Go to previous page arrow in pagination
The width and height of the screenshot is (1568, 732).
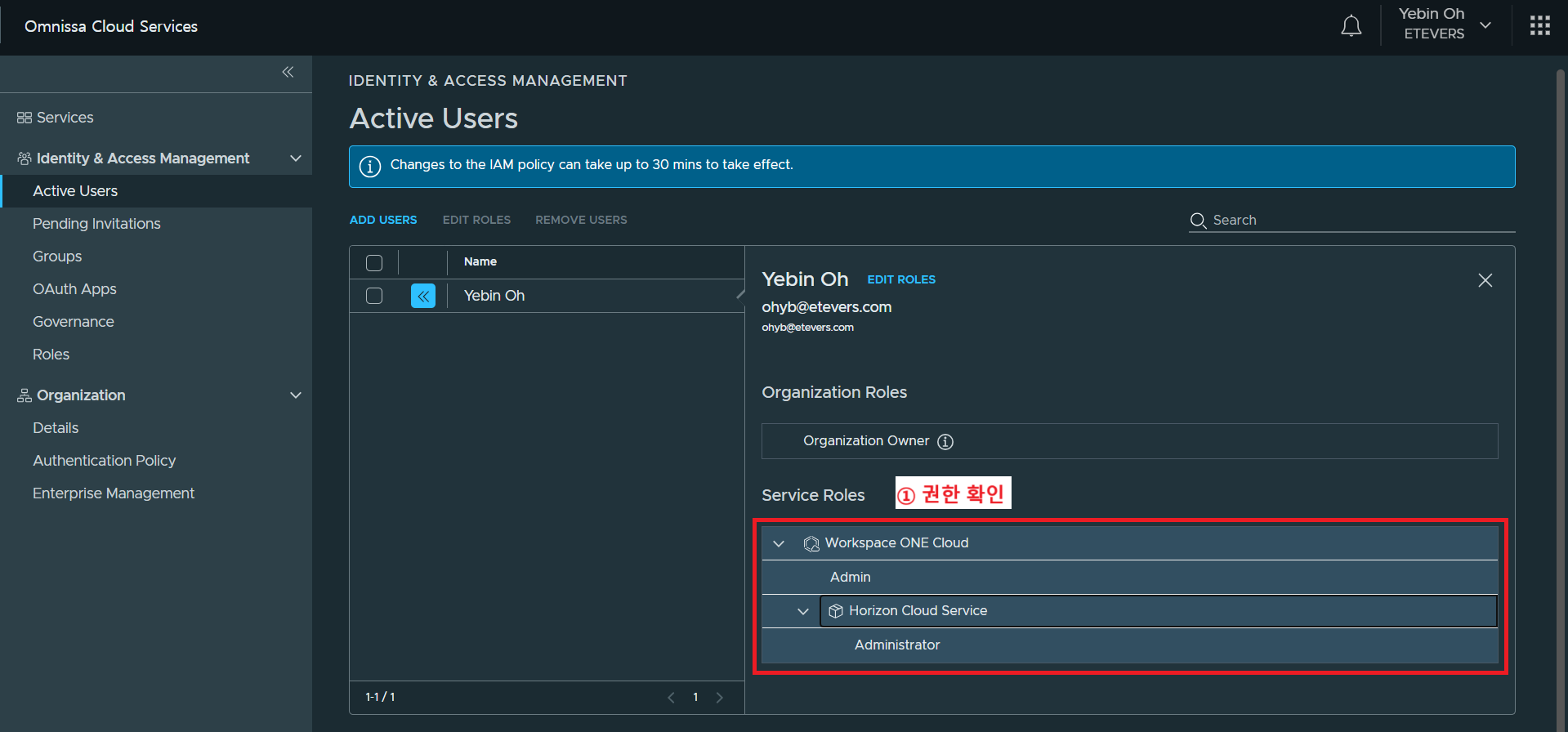(671, 698)
